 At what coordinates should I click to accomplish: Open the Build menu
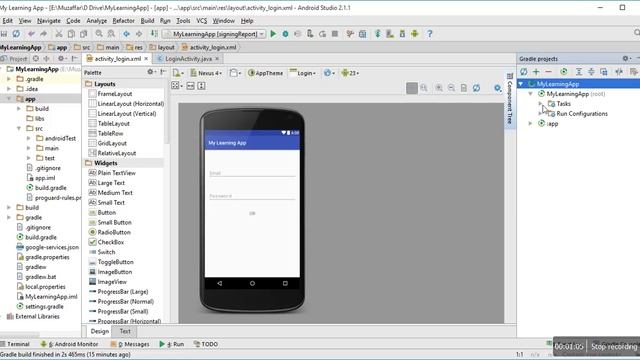point(147,20)
